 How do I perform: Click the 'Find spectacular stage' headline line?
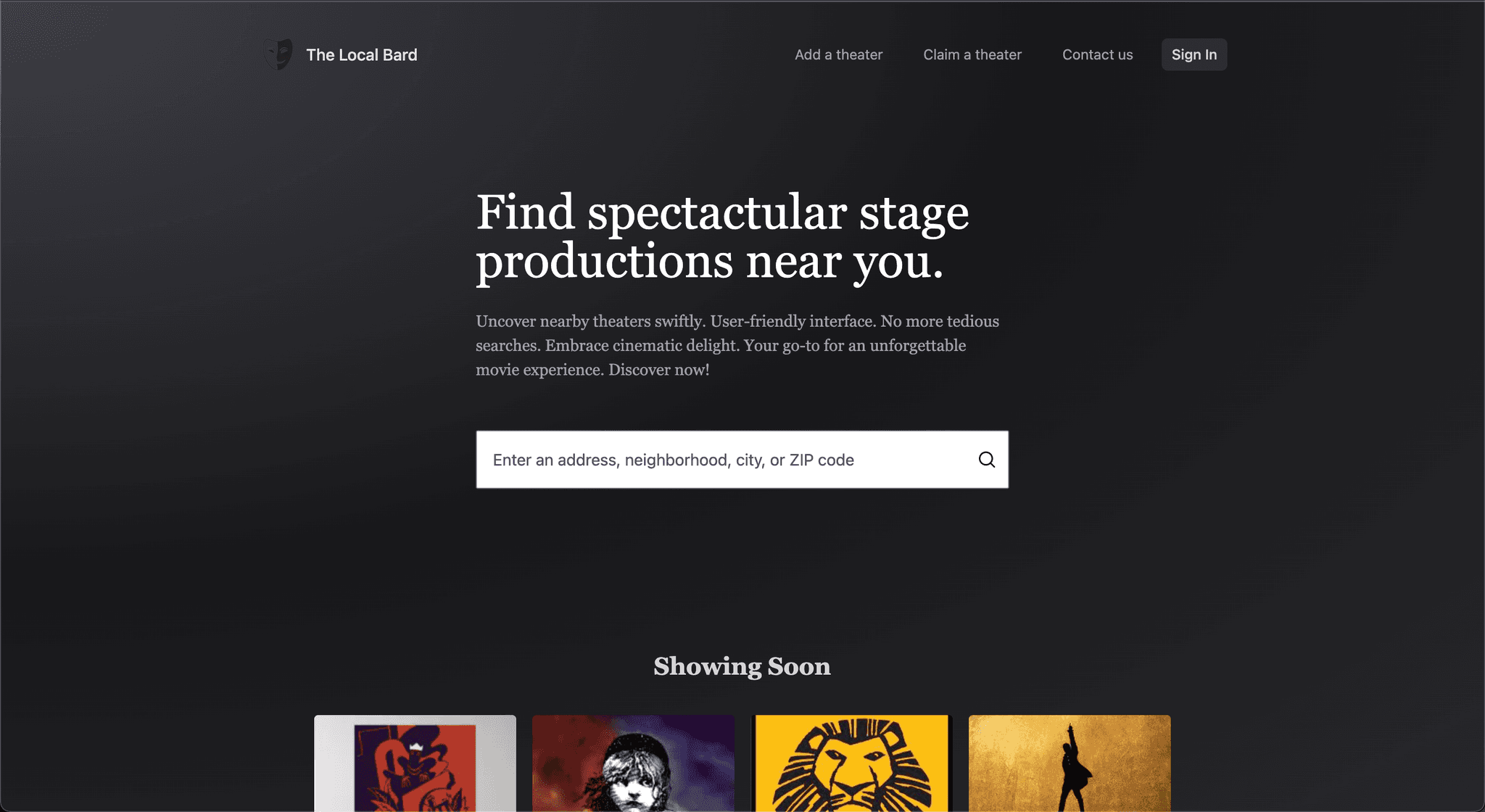click(x=722, y=213)
